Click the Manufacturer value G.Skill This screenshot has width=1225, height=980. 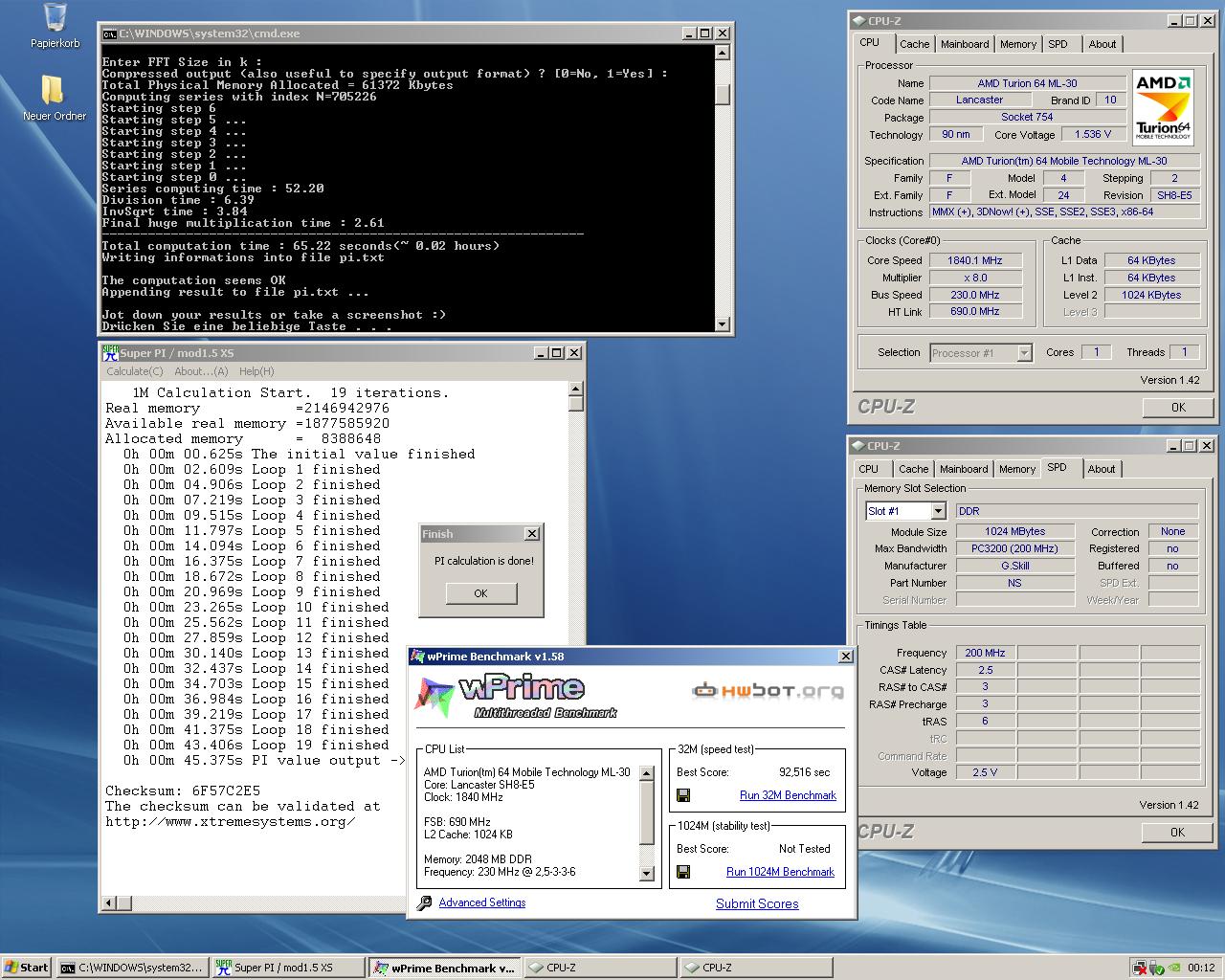pos(1015,566)
